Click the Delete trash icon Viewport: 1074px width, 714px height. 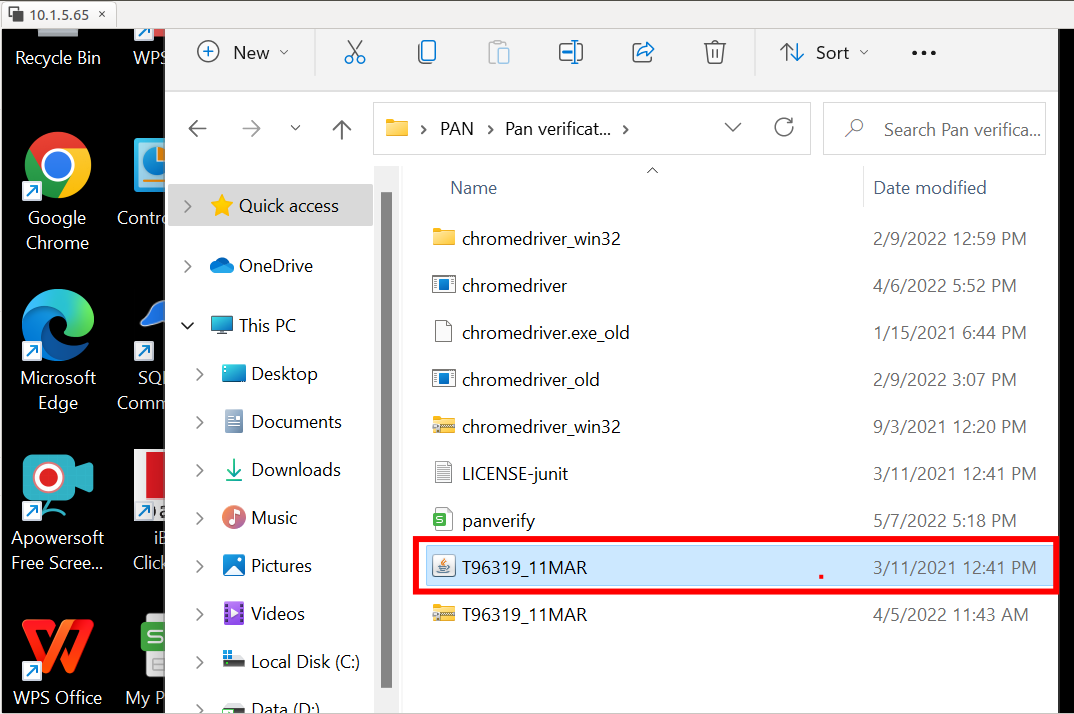click(x=714, y=52)
